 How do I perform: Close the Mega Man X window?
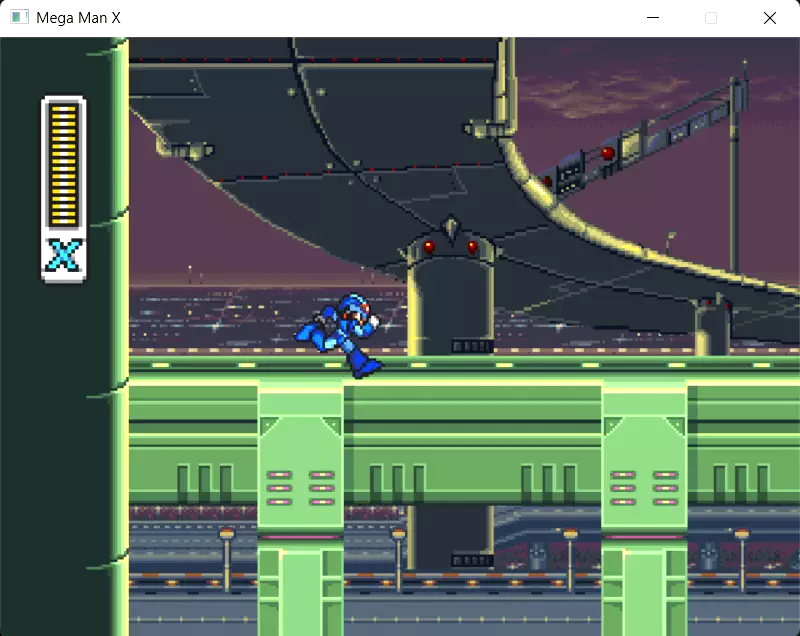[x=769, y=18]
